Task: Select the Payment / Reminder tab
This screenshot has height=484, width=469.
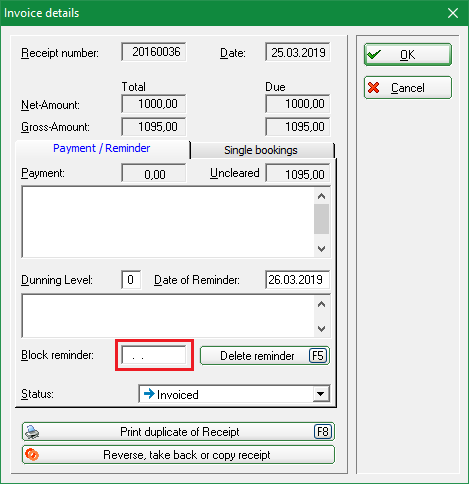Action: (x=102, y=149)
